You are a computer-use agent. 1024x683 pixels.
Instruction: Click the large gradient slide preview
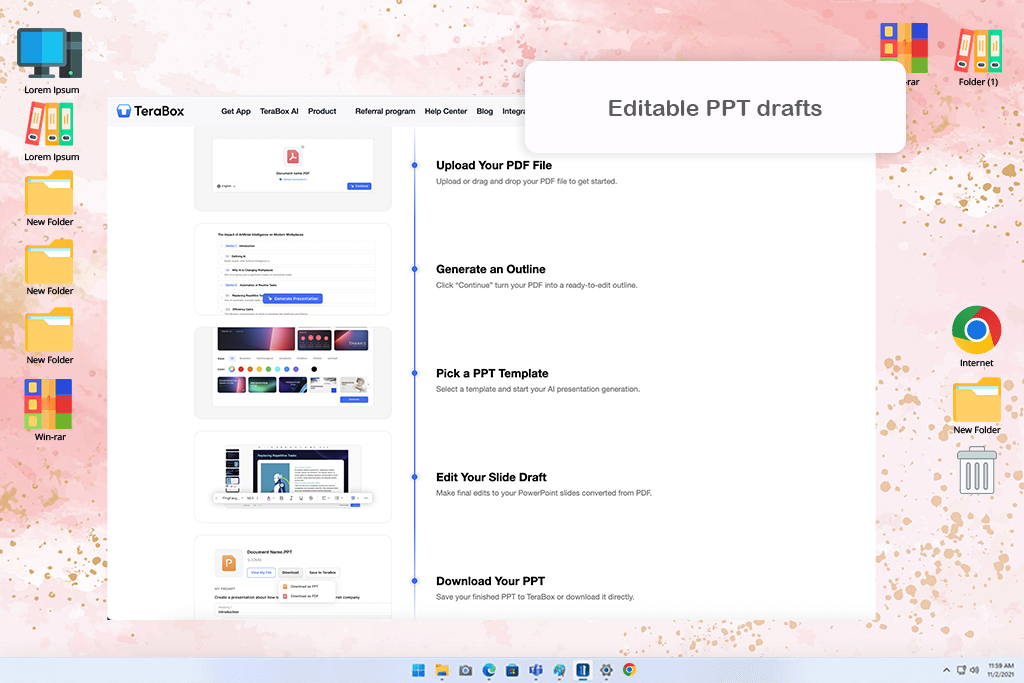pos(256,338)
